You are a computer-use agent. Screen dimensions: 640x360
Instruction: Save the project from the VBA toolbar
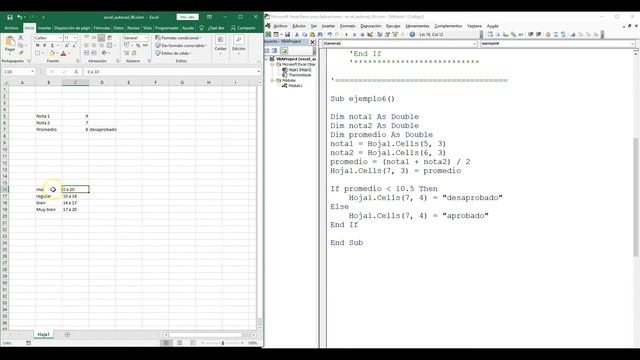point(287,35)
